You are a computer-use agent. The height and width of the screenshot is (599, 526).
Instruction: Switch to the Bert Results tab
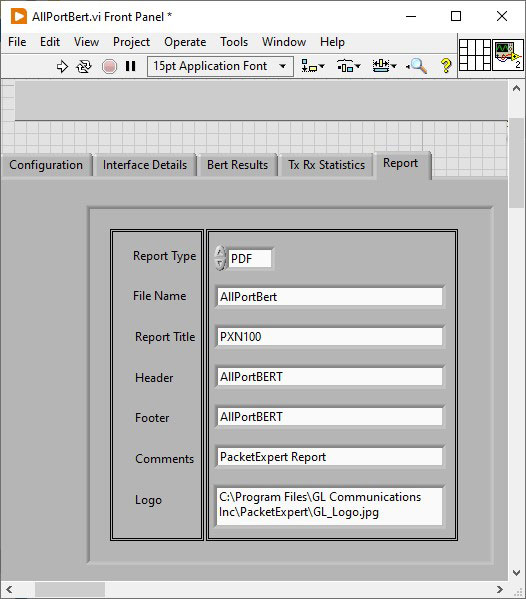coord(238,165)
